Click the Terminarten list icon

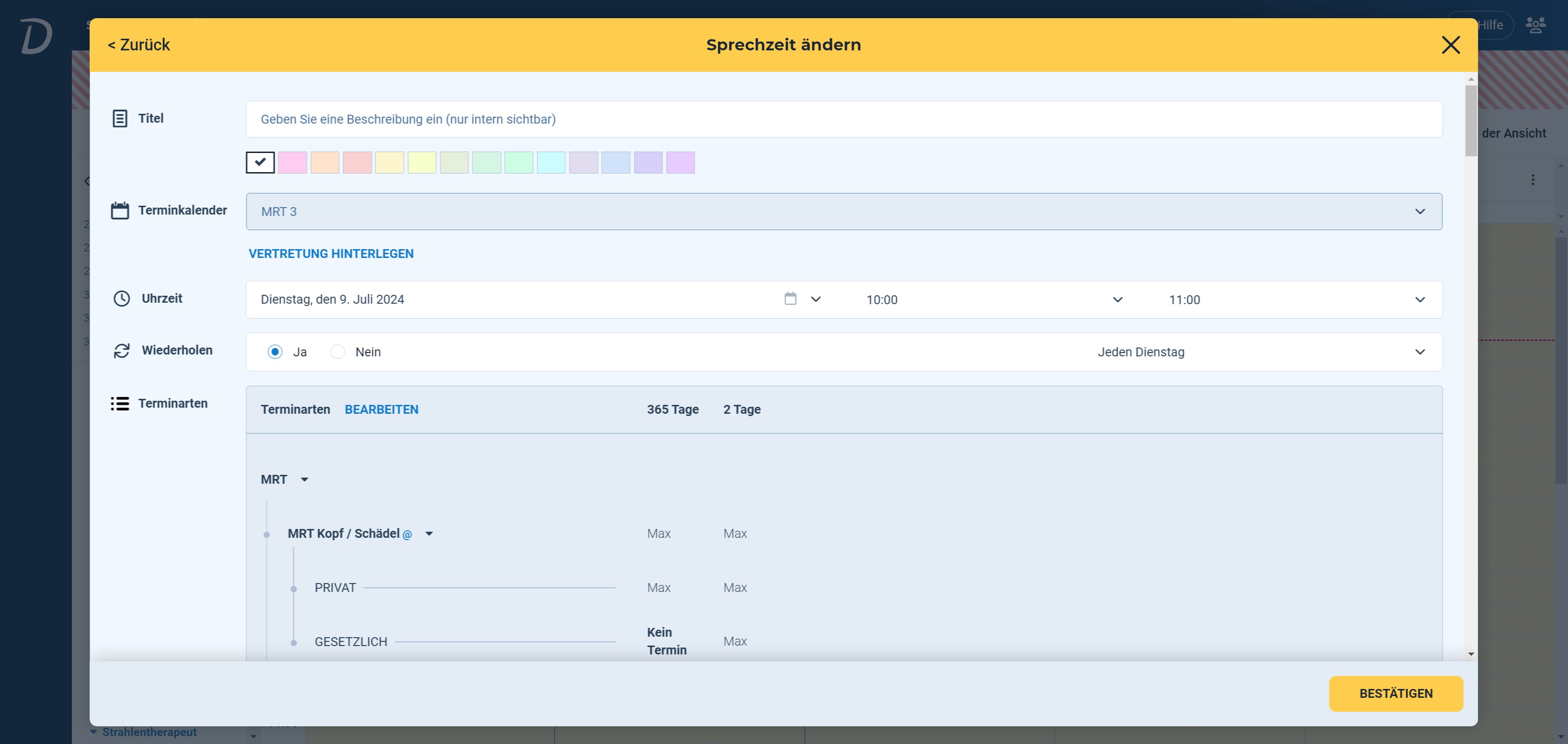tap(120, 404)
